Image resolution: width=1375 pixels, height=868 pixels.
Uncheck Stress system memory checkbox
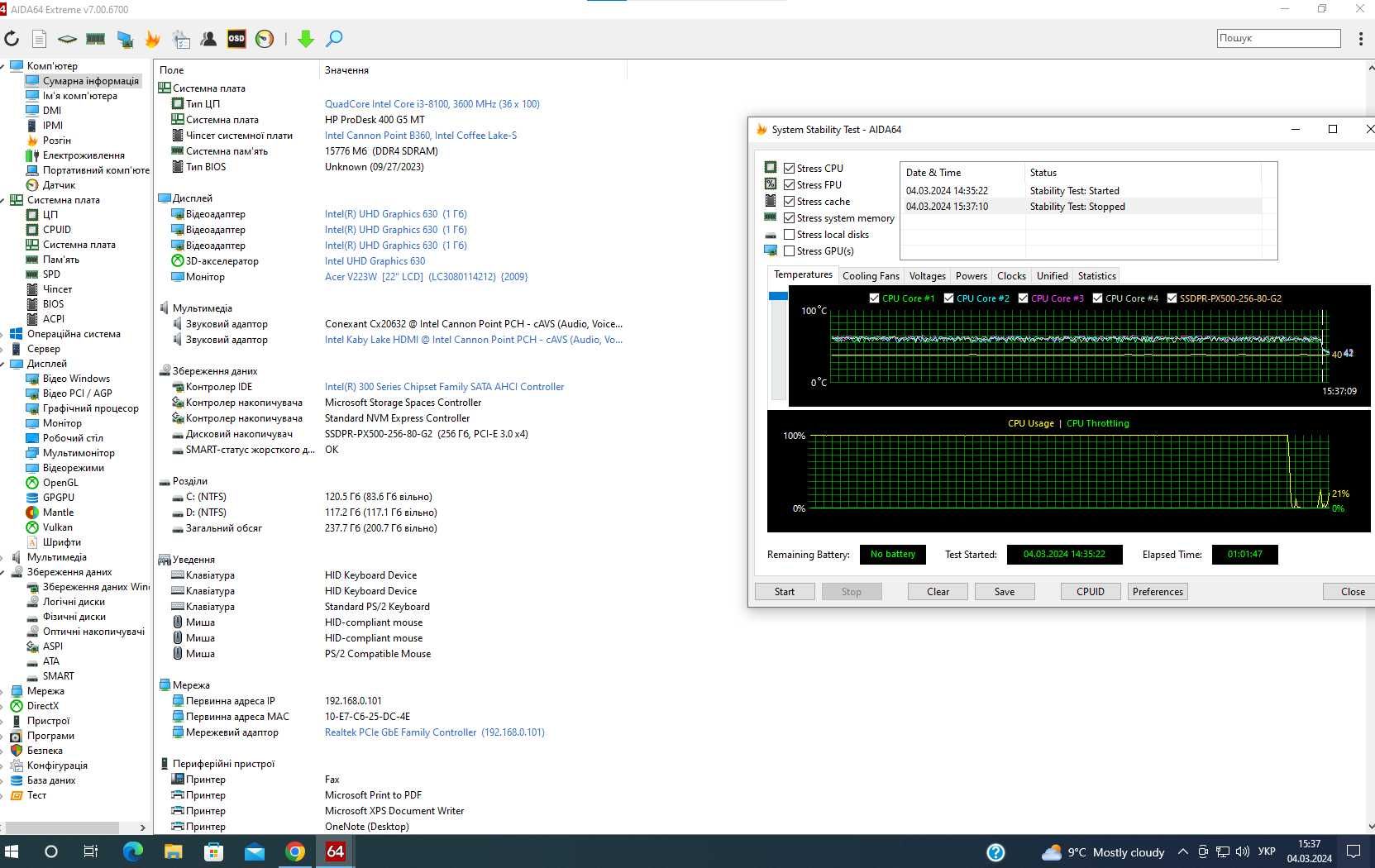(x=789, y=217)
